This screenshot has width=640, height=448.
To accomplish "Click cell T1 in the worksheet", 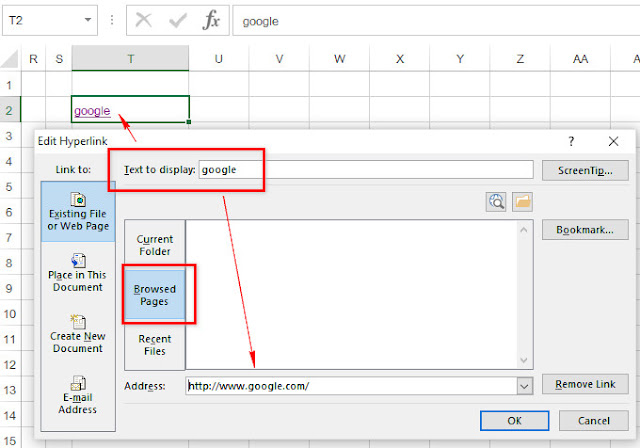I will coord(130,84).
